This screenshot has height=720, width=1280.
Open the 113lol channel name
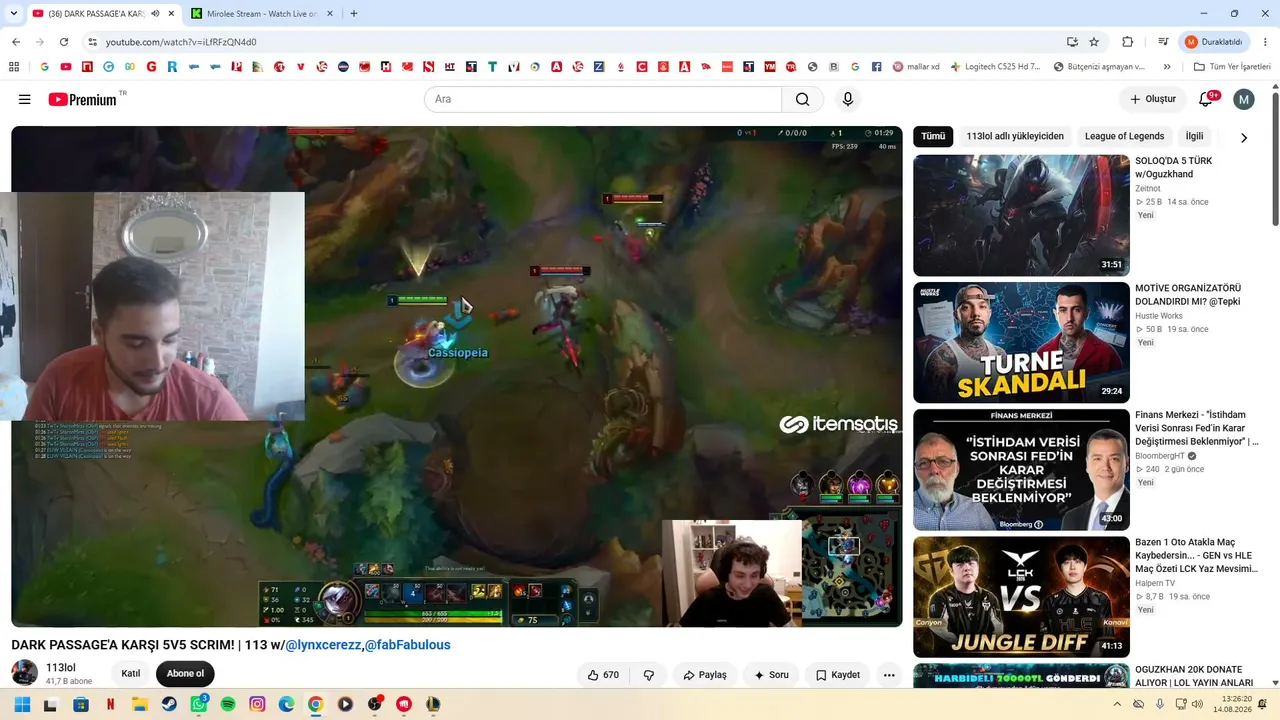[61, 668]
